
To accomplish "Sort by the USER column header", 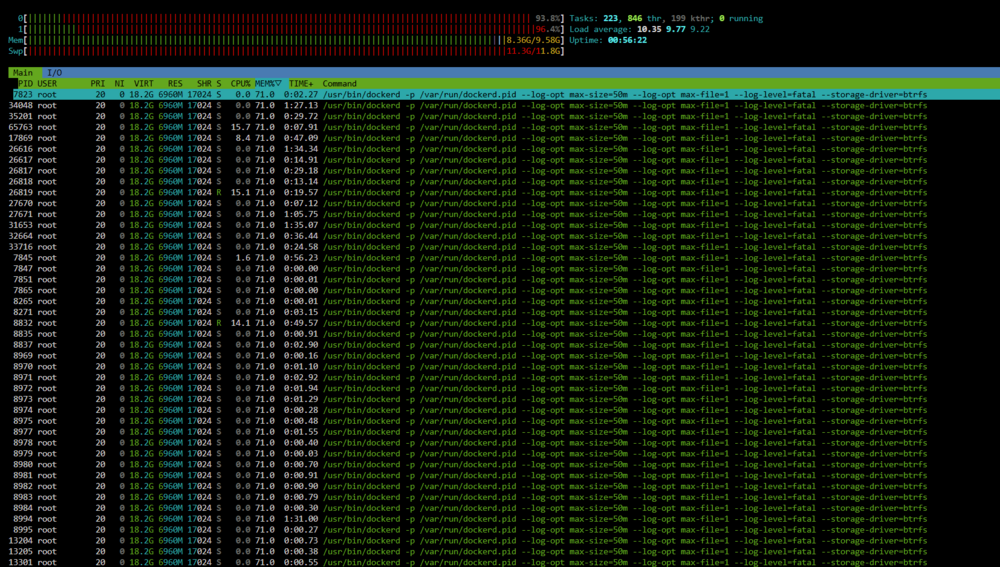I will tap(47, 84).
